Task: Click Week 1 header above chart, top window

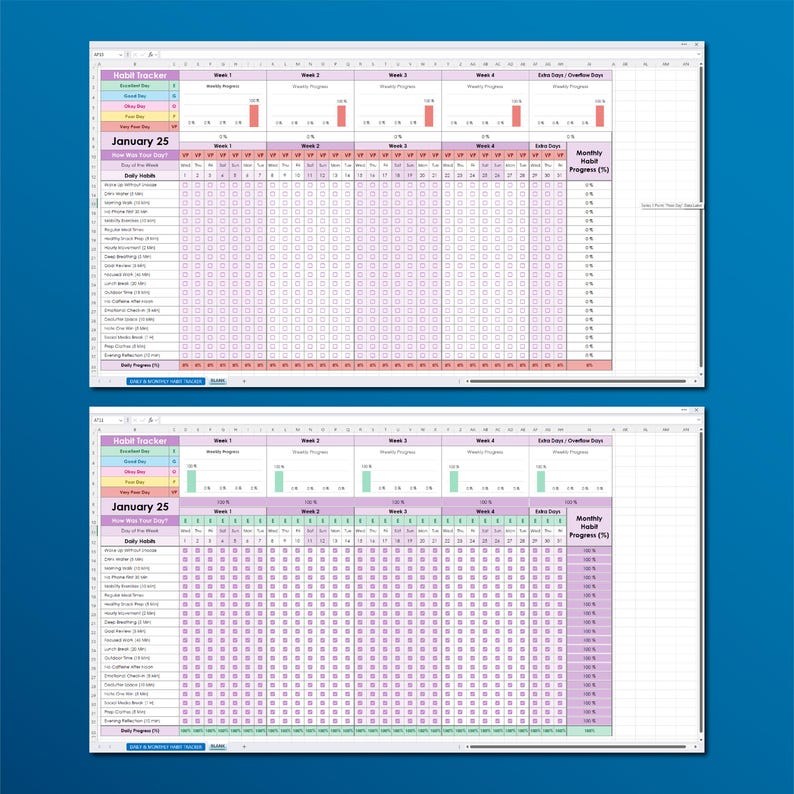Action: [x=223, y=75]
